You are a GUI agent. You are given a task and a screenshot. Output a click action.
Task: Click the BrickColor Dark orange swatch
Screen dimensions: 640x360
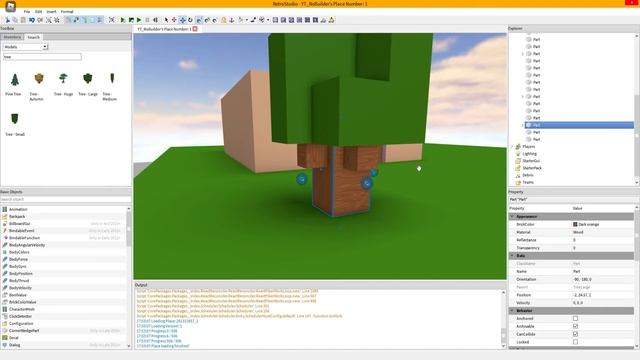point(575,224)
